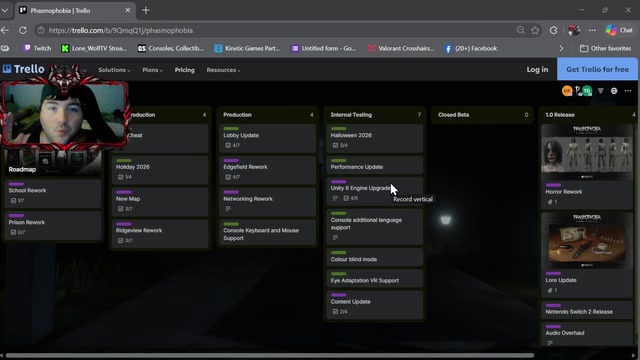Open the Kinetic Games Partner bookmark

pyautogui.click(x=247, y=48)
